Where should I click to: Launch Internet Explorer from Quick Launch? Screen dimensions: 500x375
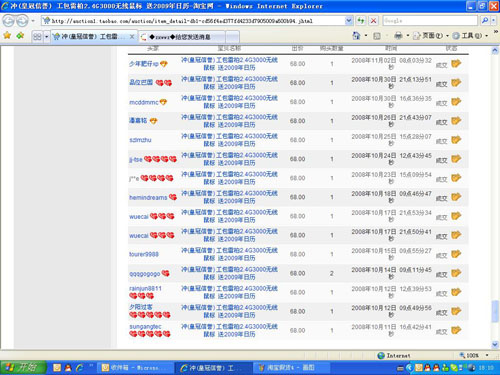[x=79, y=368]
